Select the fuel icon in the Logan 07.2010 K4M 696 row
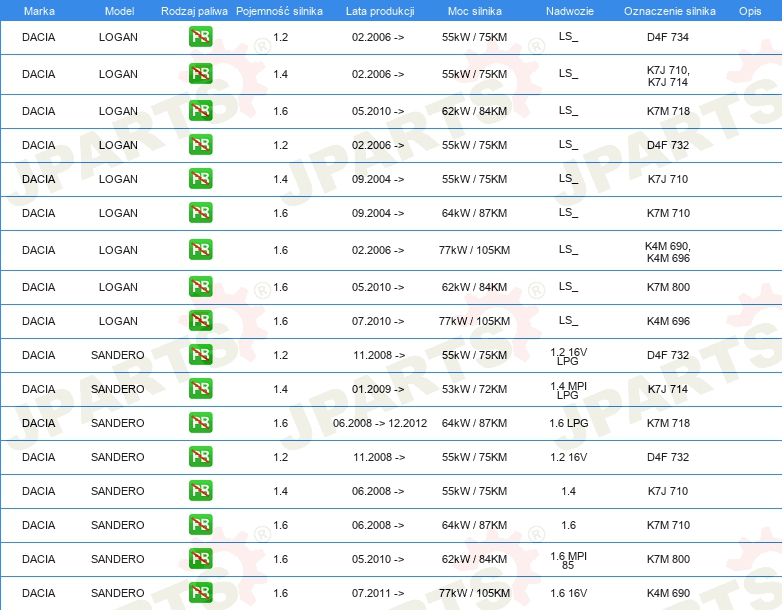 (200, 320)
